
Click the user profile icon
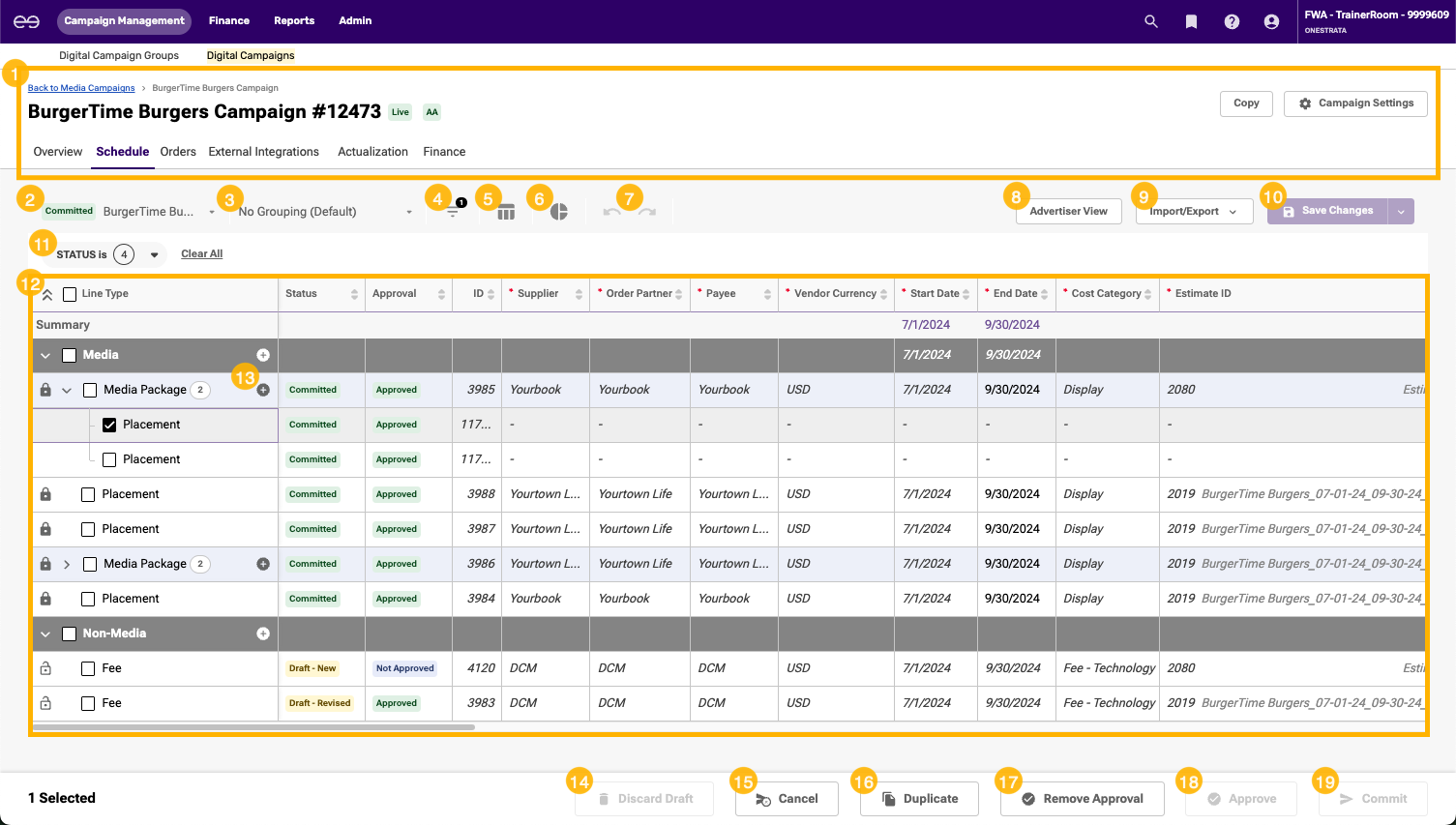click(x=1271, y=21)
